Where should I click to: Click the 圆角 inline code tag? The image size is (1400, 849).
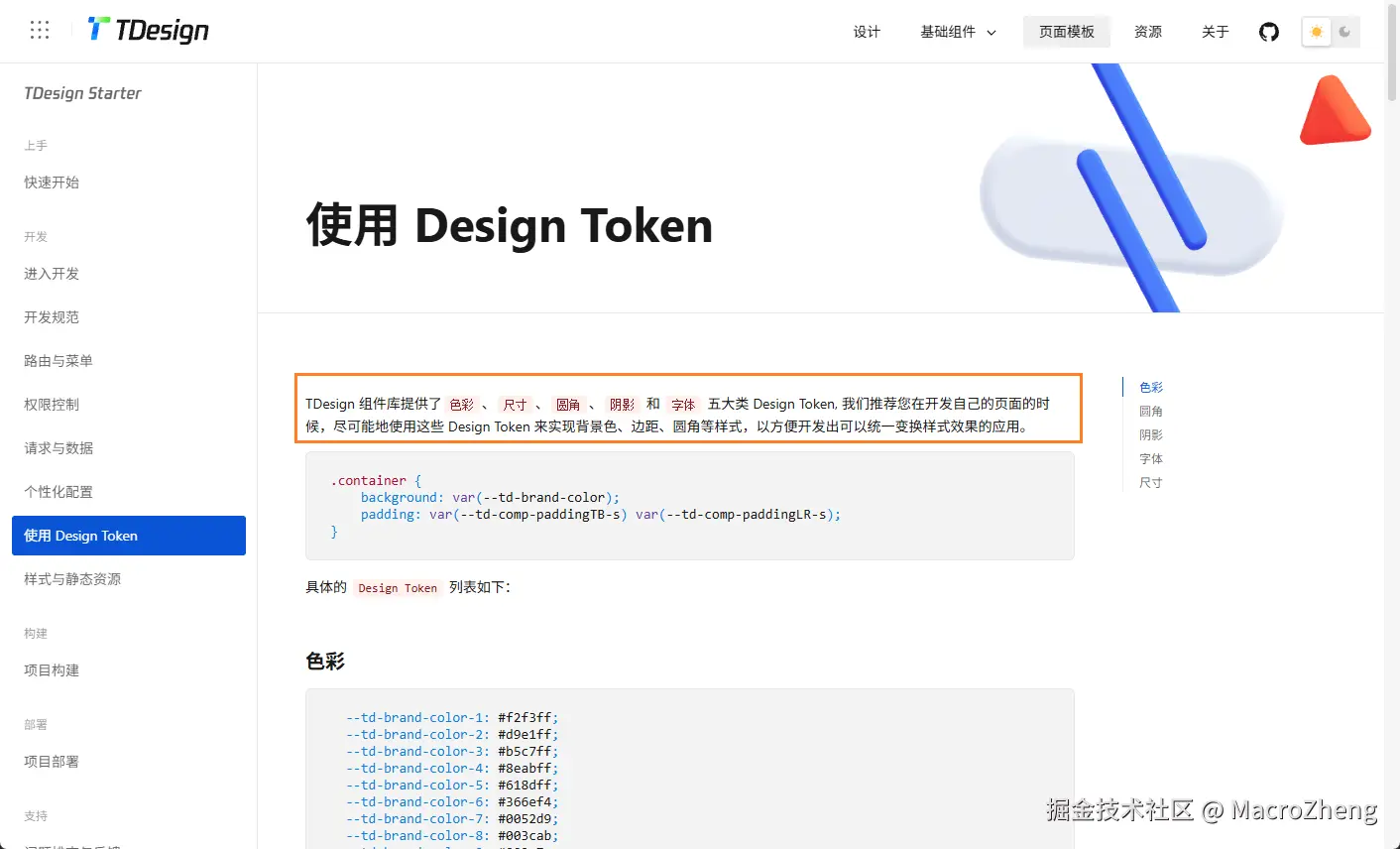point(568,405)
